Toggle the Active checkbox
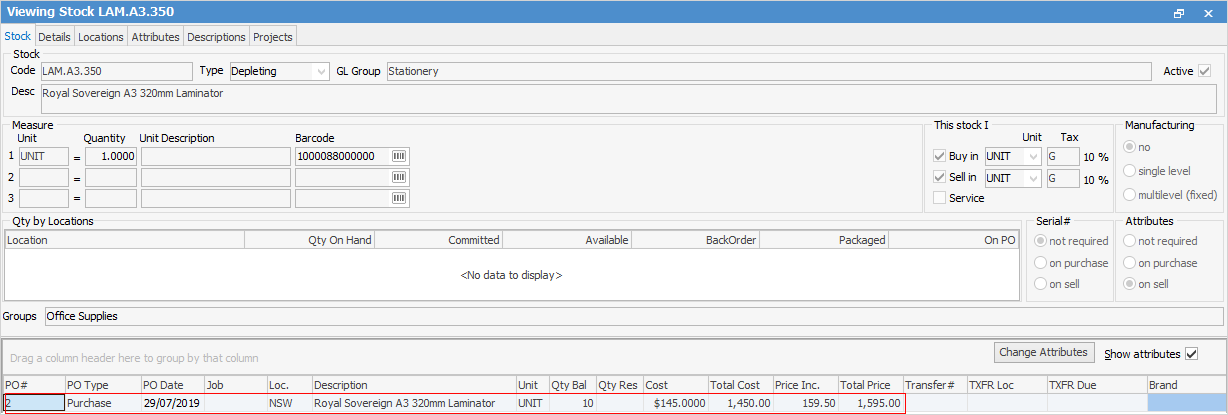Viewport: 1228px width, 415px height. click(x=1205, y=71)
